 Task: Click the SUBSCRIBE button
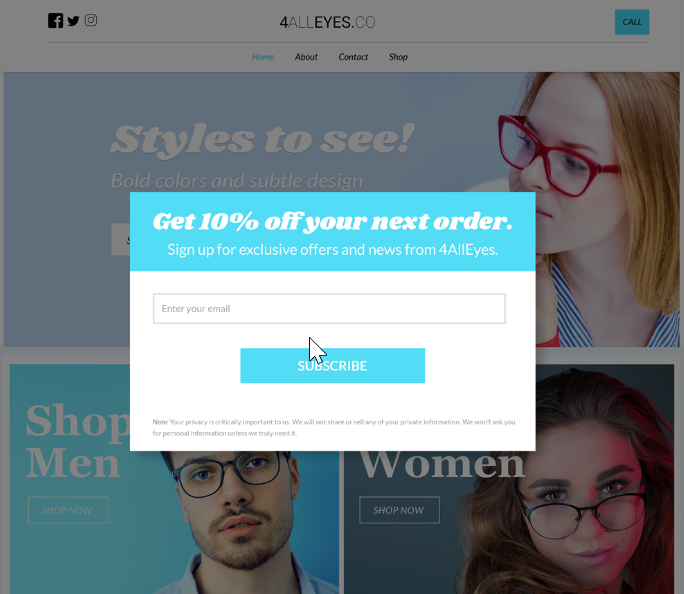(332, 365)
